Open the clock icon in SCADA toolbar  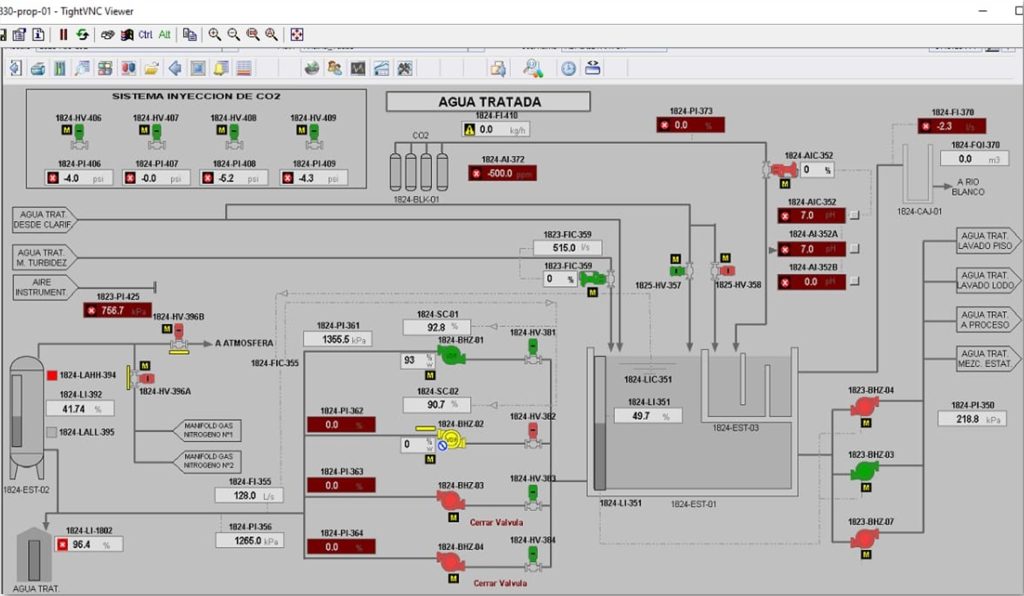568,68
